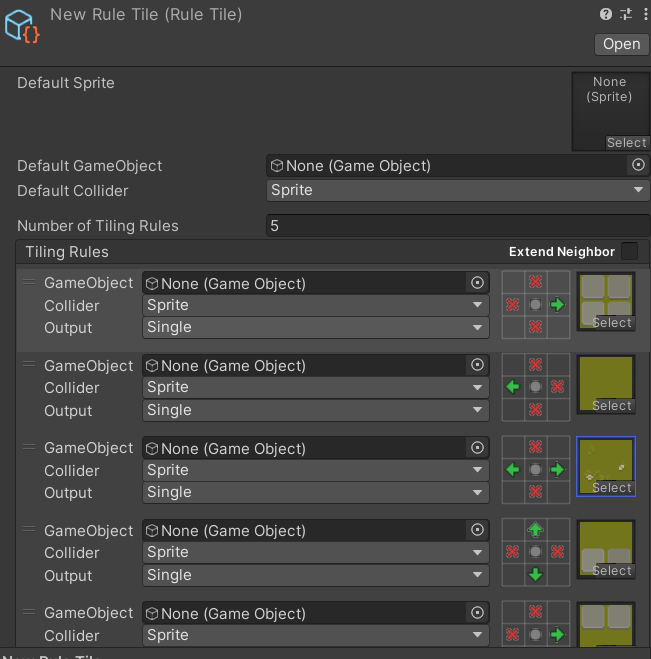Open fifth rule's Collider dropdown
651x659 pixels.
pyautogui.click(x=316, y=635)
